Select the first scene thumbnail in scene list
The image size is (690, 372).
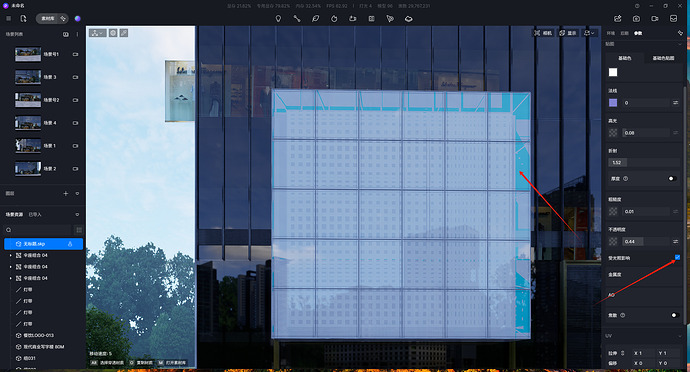(x=28, y=54)
